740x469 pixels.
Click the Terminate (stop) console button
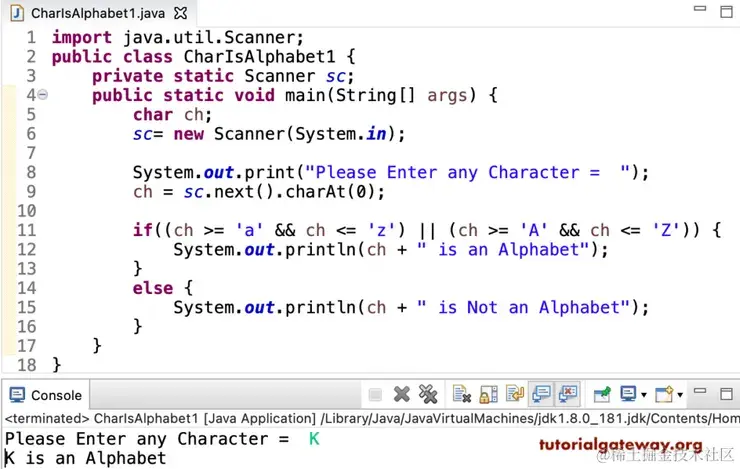coord(375,394)
